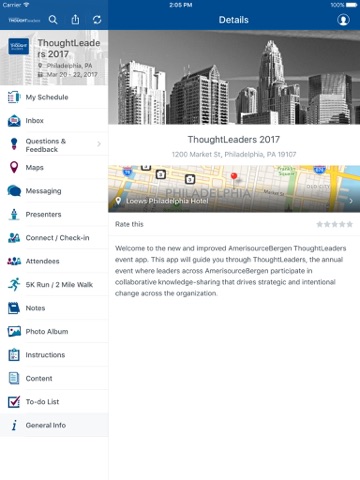The height and width of the screenshot is (480, 360).
Task: Click the Connect / Check-in icon
Action: (14, 238)
